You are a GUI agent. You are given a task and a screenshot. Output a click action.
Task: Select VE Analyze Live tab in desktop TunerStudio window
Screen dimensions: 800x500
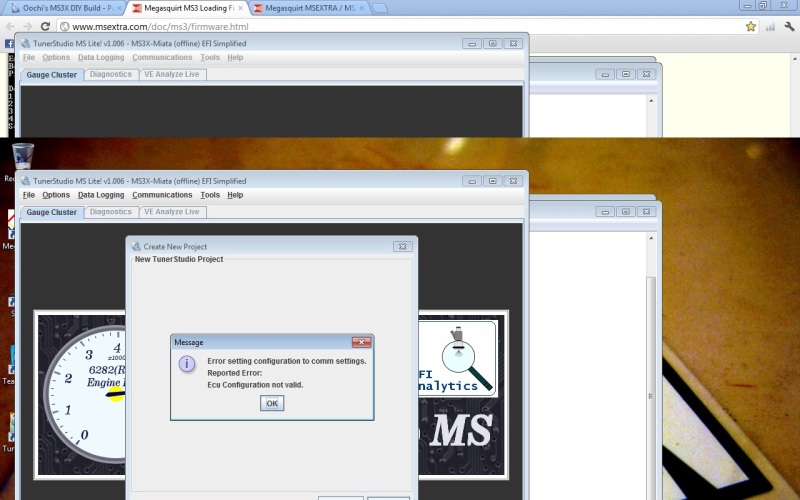coord(171,212)
